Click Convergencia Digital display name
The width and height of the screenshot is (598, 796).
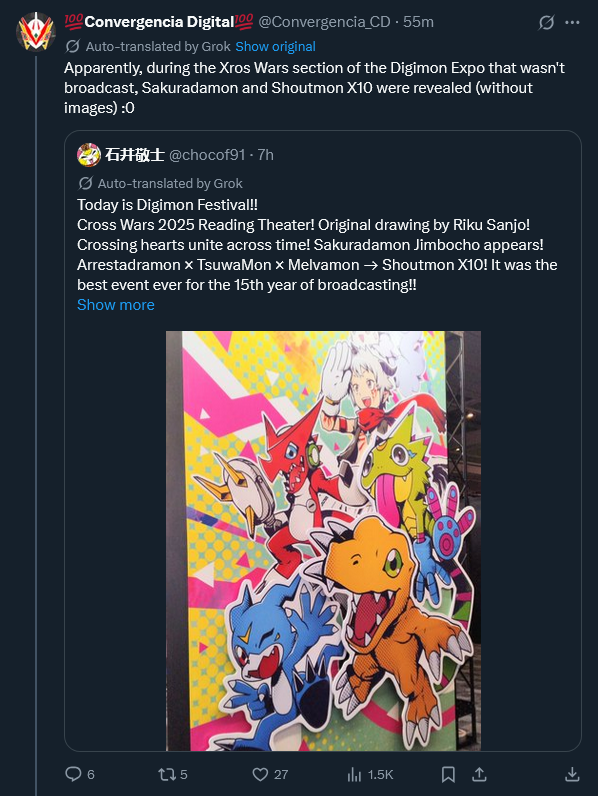coord(159,22)
